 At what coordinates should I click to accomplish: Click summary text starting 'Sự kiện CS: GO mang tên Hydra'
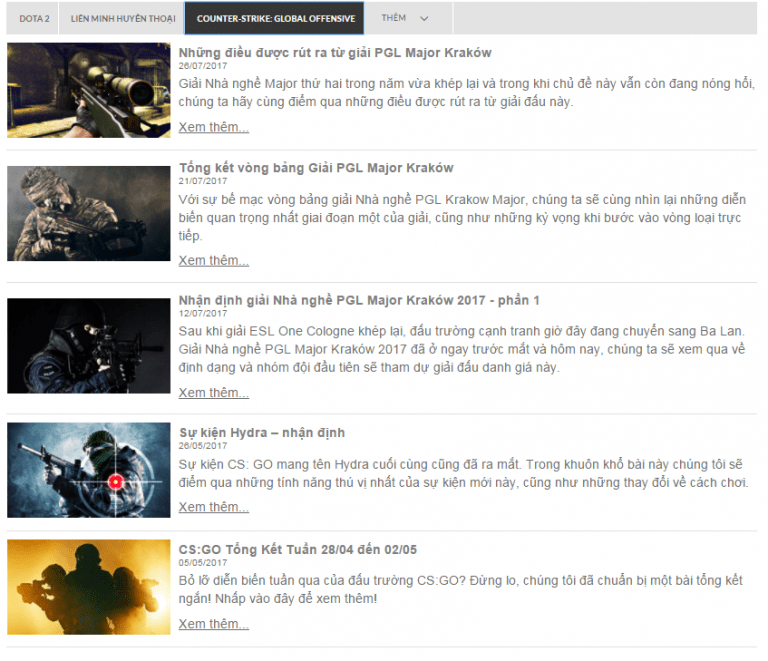pos(463,473)
